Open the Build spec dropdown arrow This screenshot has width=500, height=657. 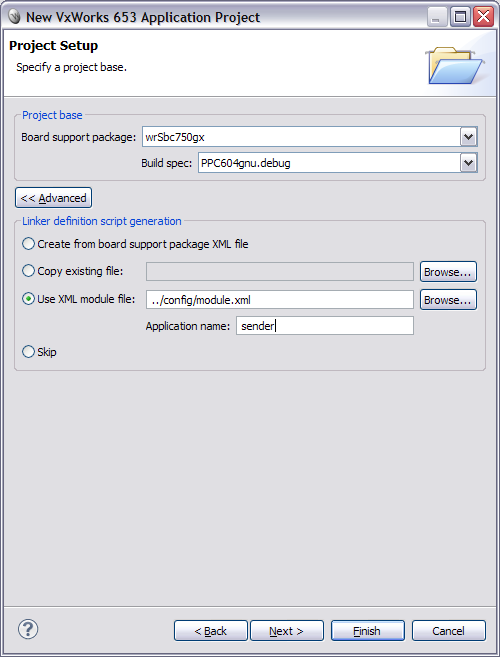tap(468, 163)
